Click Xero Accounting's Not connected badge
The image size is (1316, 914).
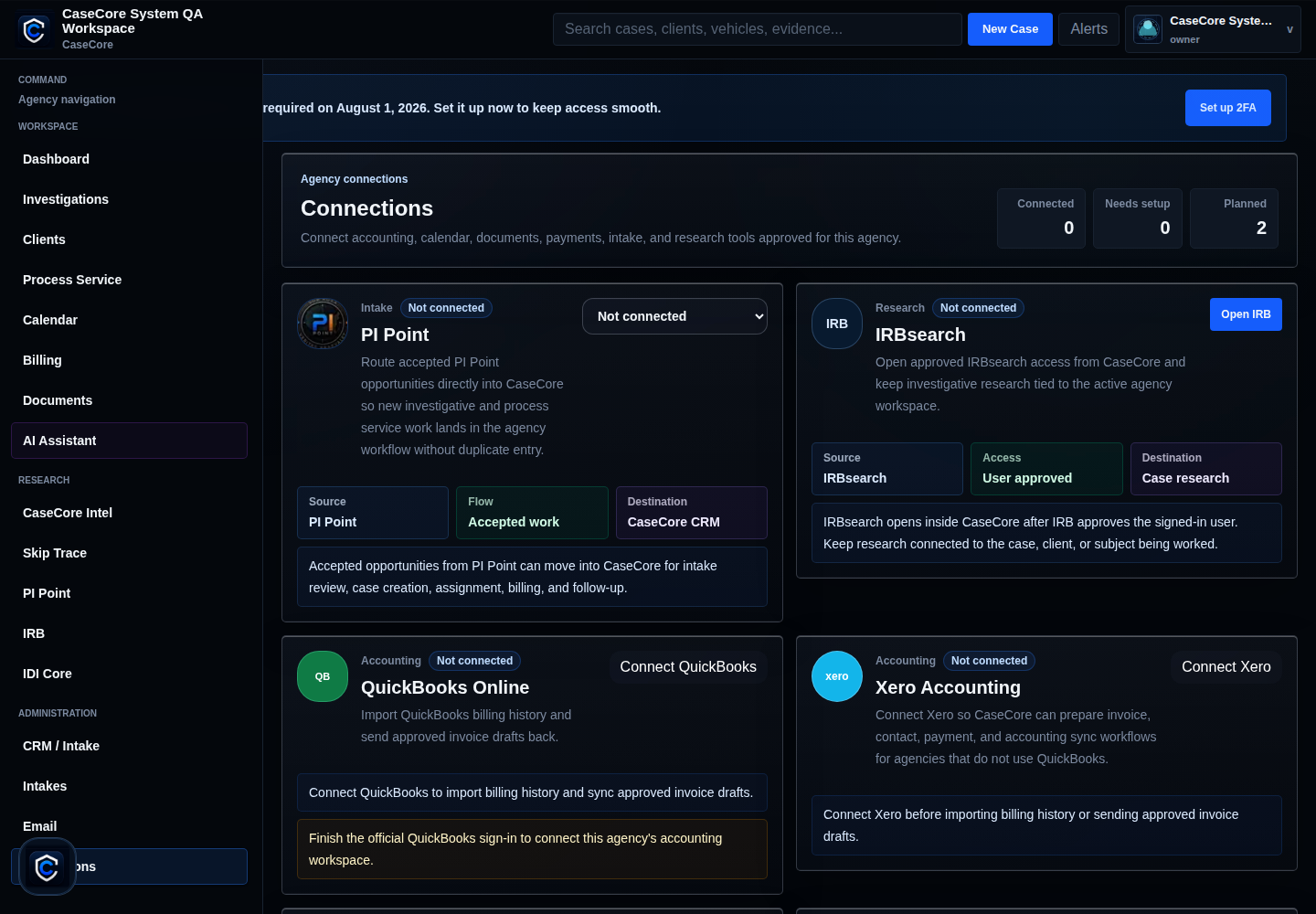click(989, 661)
